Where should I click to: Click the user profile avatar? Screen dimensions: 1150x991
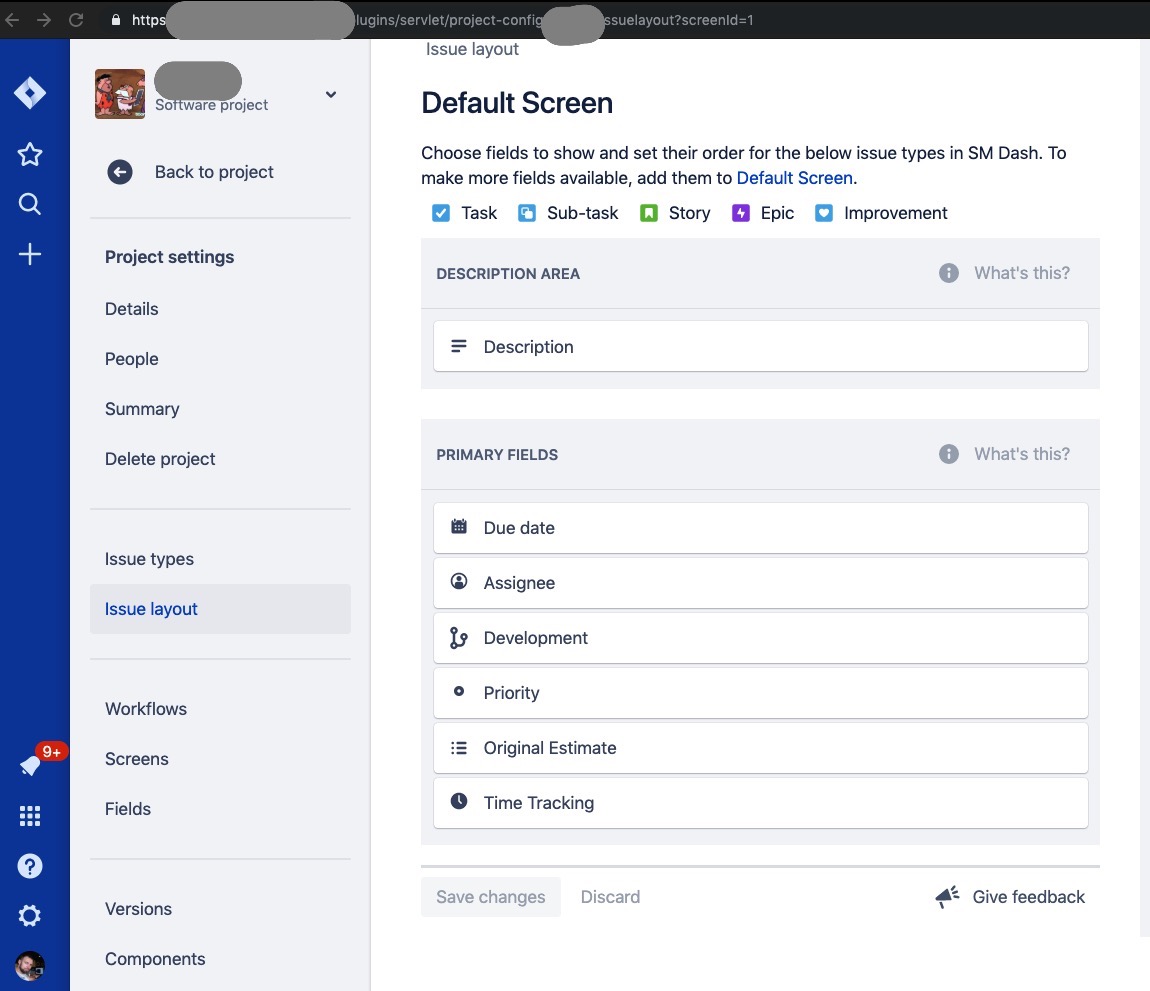pyautogui.click(x=29, y=966)
